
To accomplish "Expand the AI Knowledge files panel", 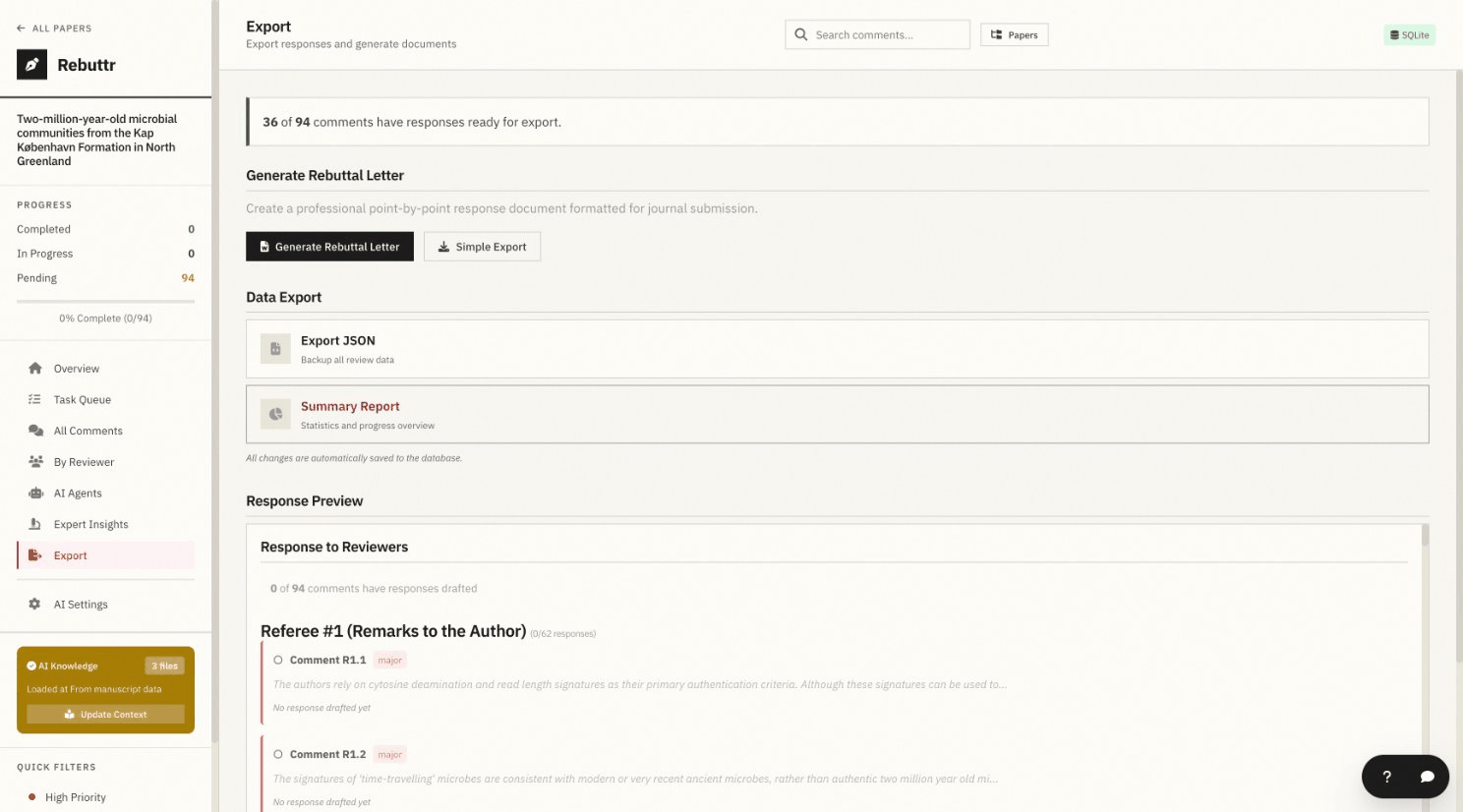I will (164, 667).
